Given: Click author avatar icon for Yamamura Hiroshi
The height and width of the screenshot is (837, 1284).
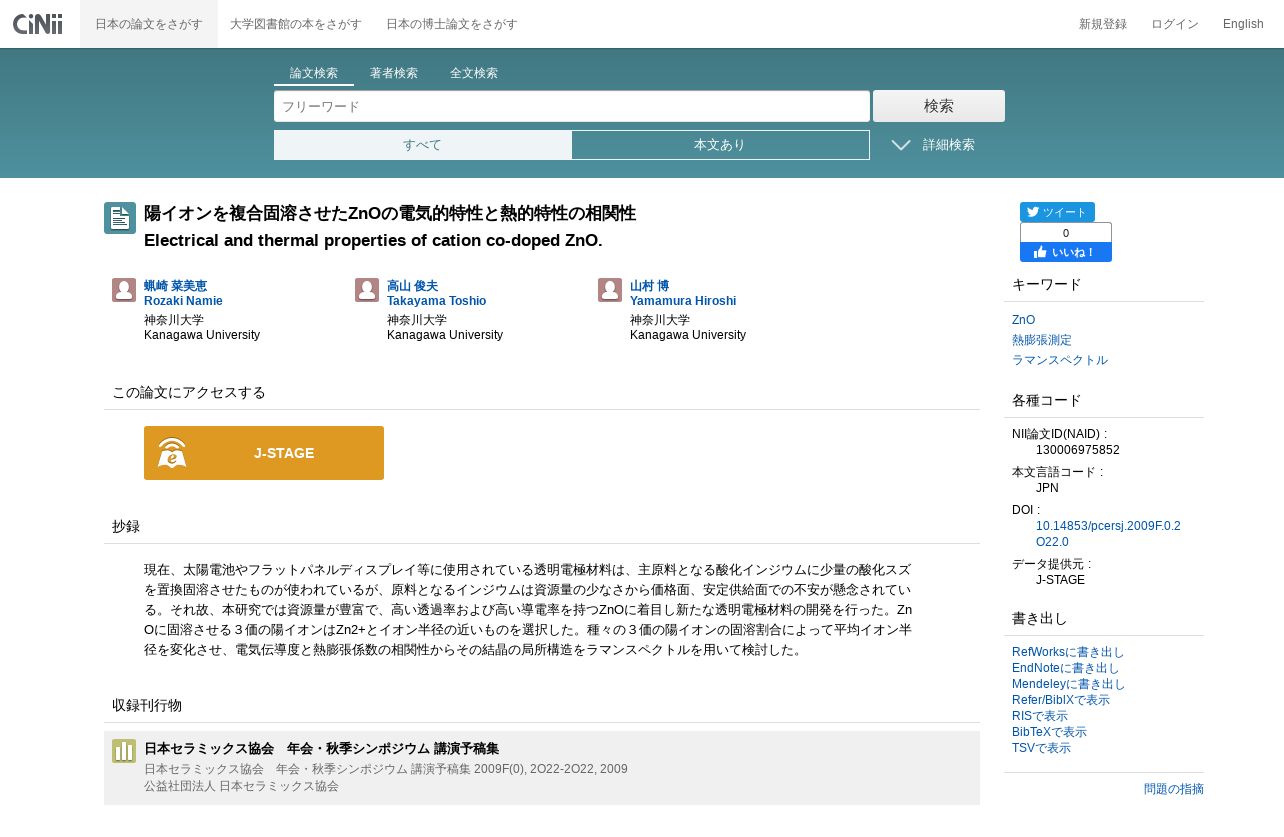Looking at the screenshot, I should point(610,290).
